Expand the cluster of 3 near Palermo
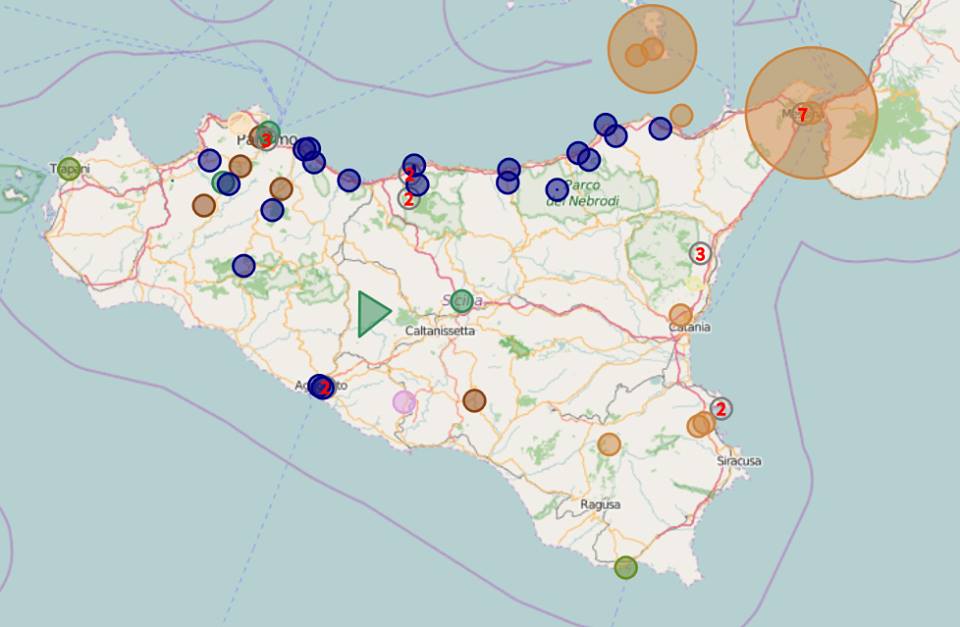This screenshot has height=627, width=960. click(x=266, y=138)
